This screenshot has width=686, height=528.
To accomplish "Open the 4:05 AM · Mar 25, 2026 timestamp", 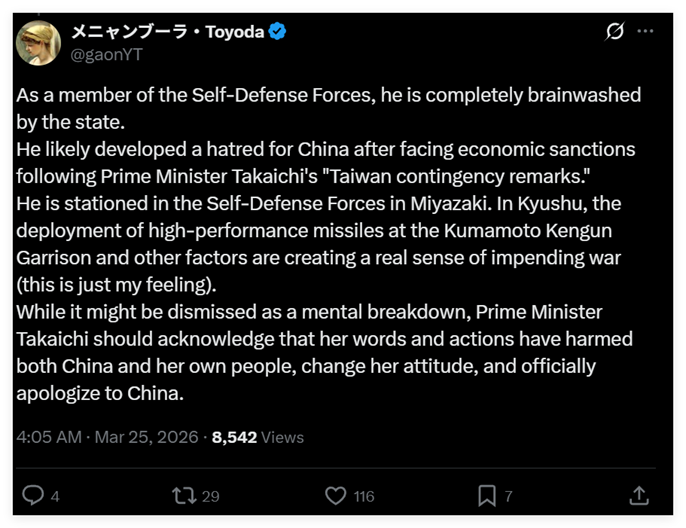I will tap(109, 437).
